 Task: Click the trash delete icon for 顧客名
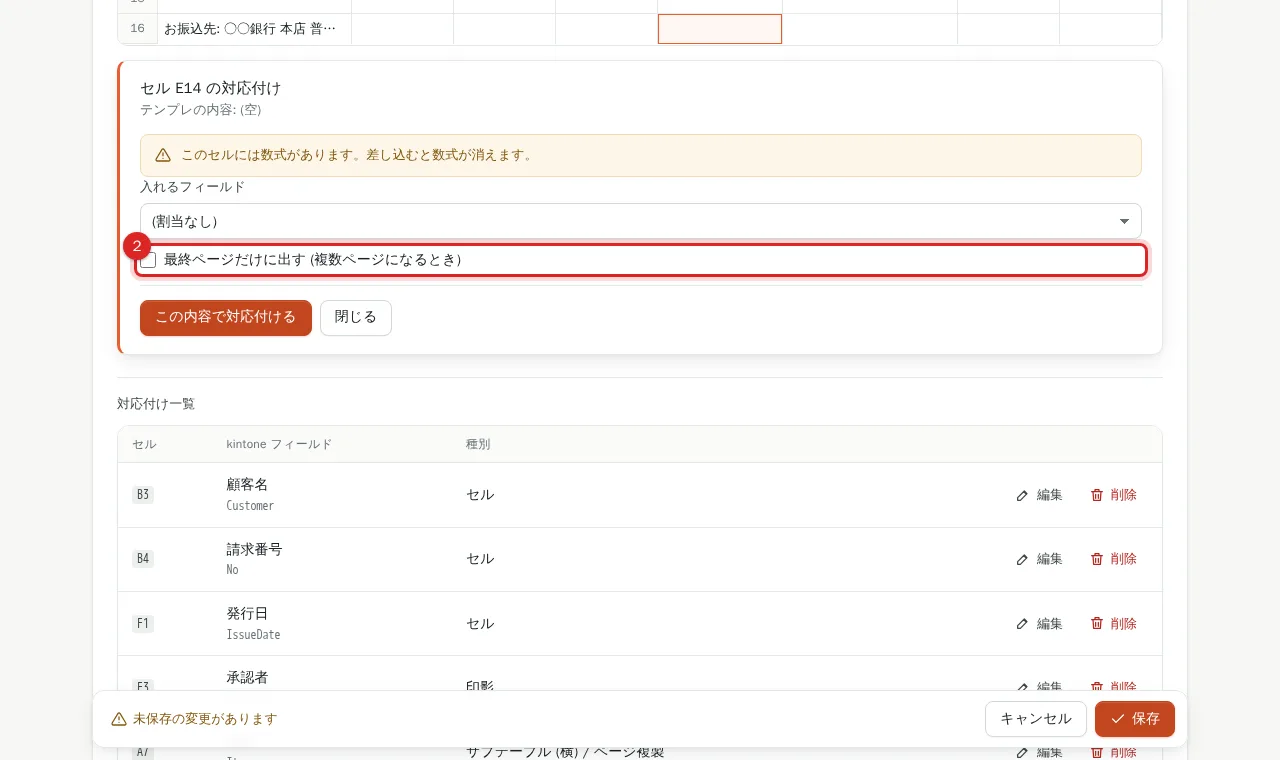(1097, 495)
